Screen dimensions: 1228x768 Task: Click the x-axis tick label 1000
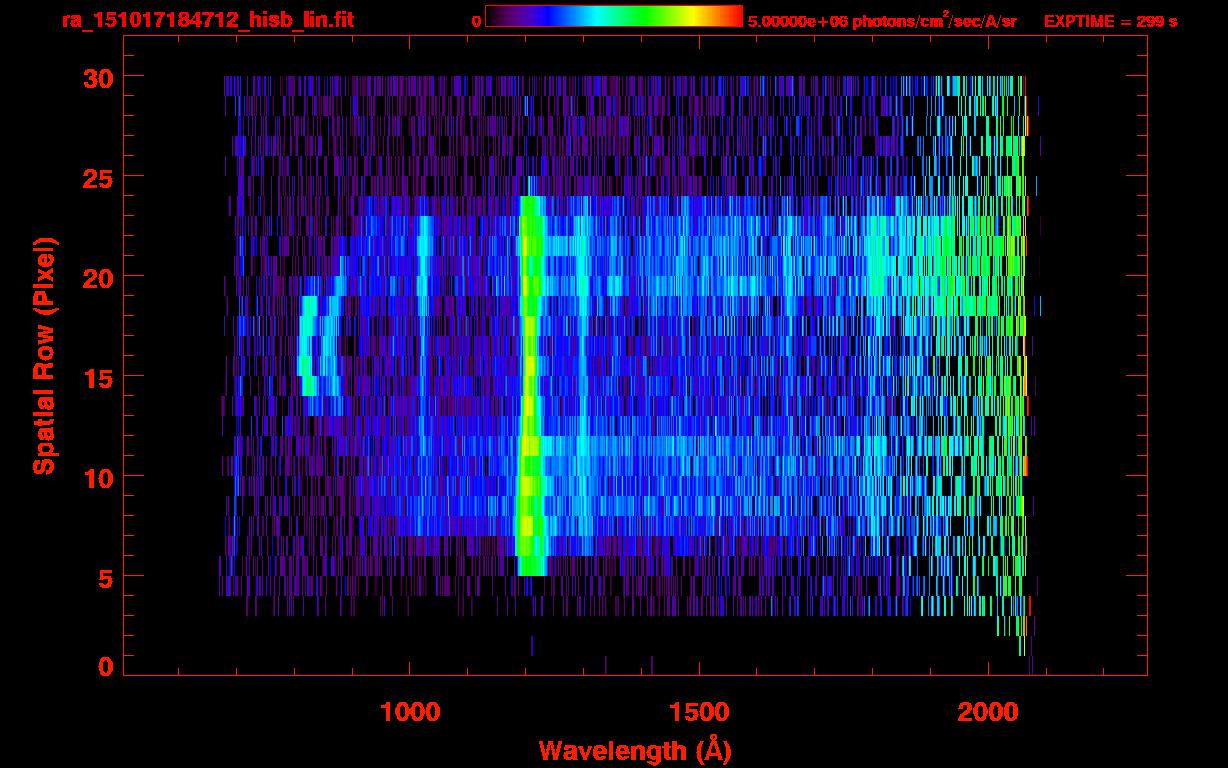pos(410,712)
